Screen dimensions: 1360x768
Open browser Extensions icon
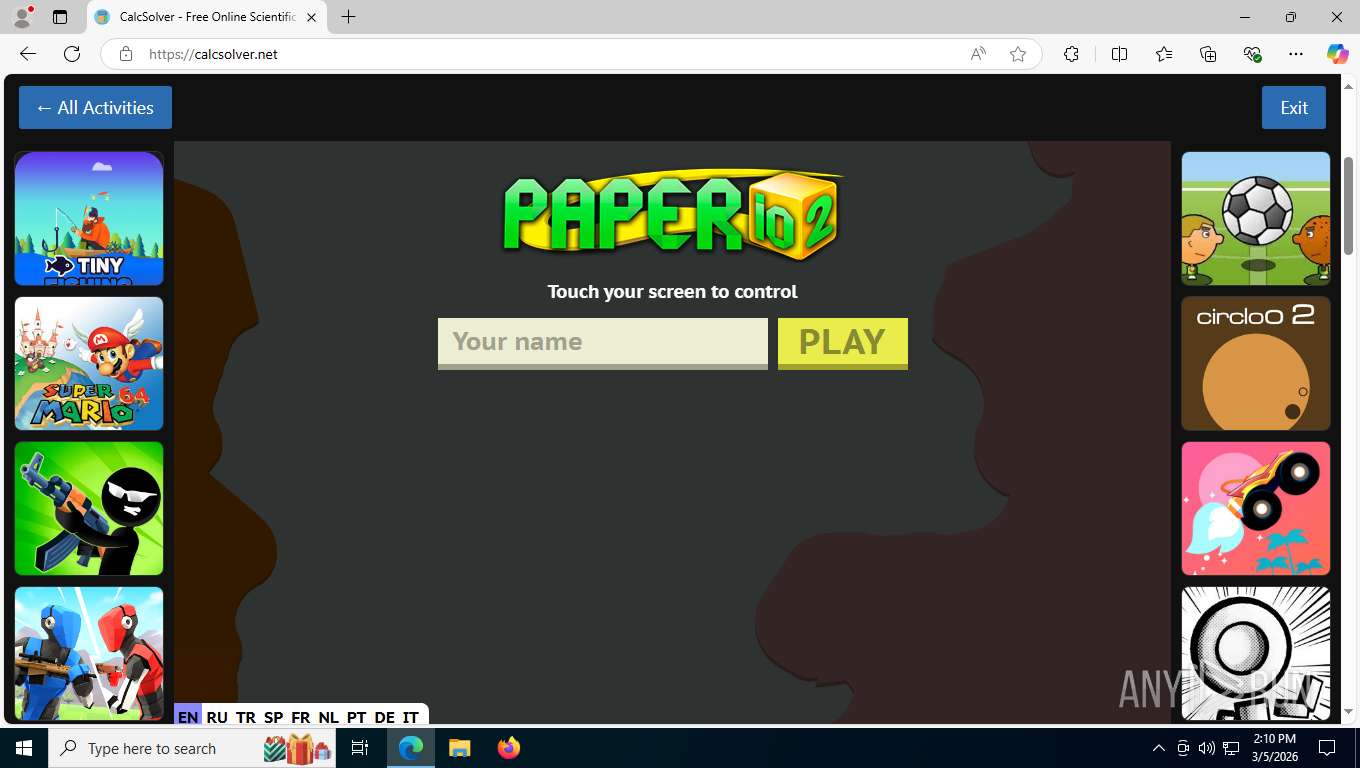pyautogui.click(x=1071, y=54)
